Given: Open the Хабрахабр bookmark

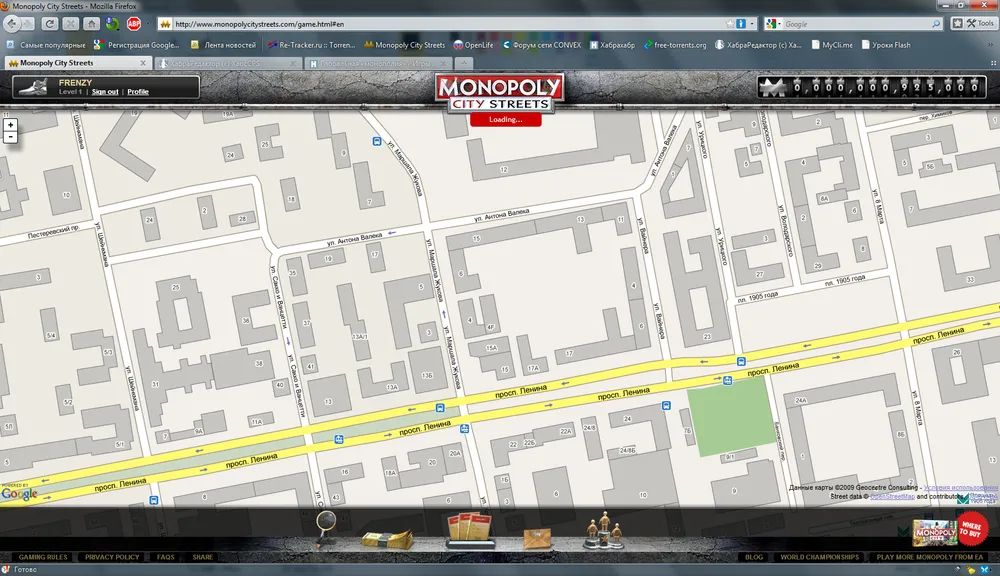Looking at the screenshot, I should (614, 45).
